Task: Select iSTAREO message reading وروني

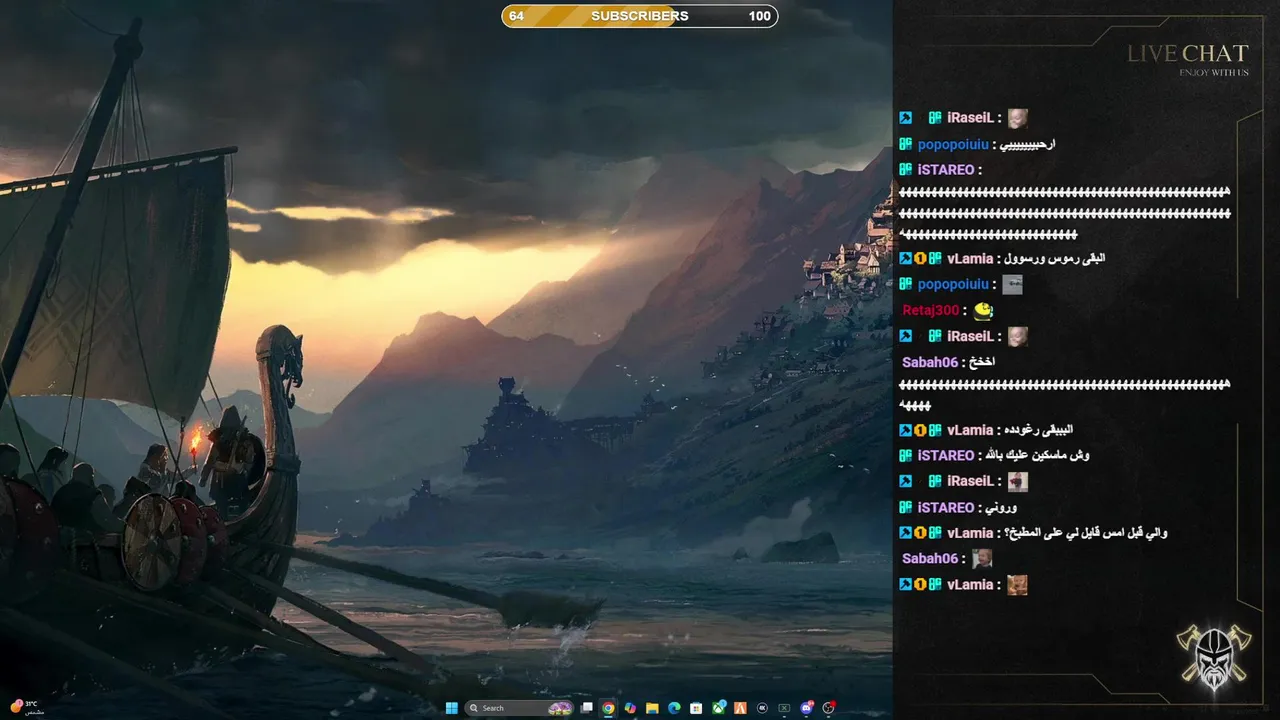Action: point(958,508)
